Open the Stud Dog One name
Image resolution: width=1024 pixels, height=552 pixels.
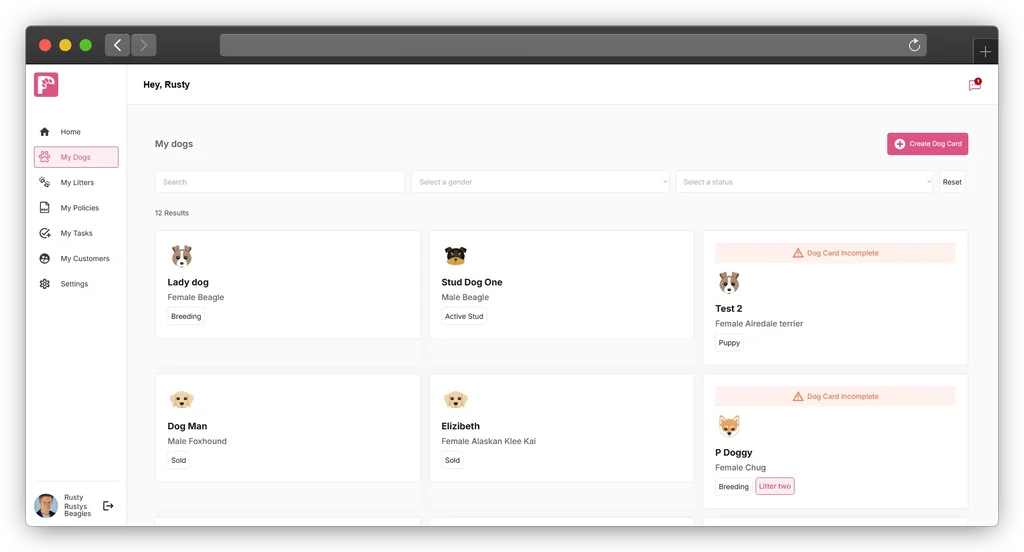[472, 282]
